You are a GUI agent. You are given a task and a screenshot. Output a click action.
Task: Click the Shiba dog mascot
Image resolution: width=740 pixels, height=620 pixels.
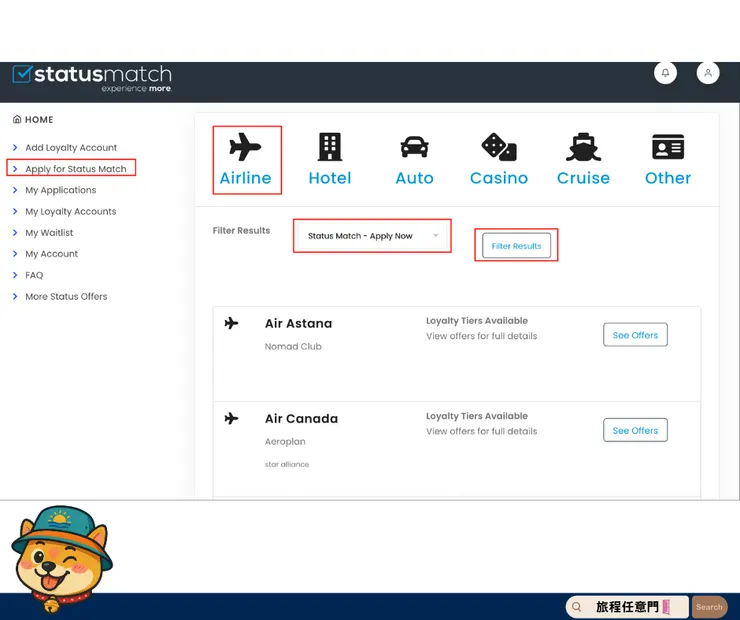point(61,558)
